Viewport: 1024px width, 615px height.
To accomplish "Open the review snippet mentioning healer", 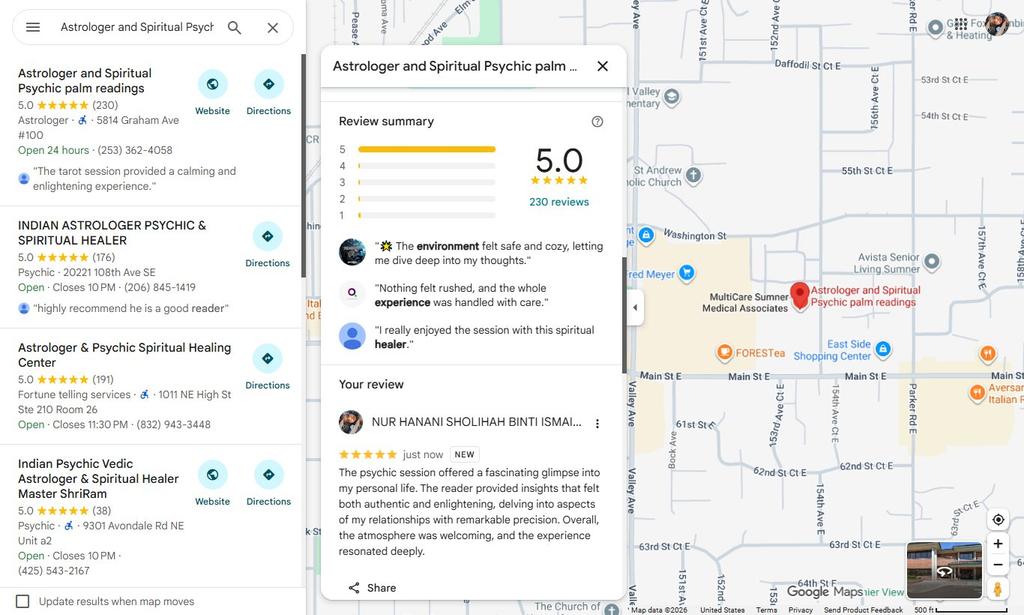I will coord(484,337).
